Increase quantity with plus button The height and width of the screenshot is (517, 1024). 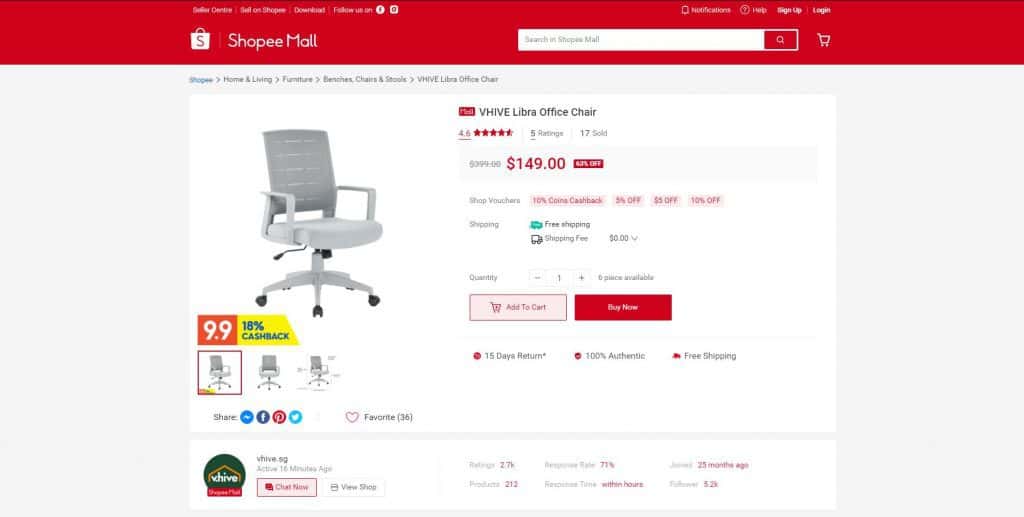(x=581, y=277)
